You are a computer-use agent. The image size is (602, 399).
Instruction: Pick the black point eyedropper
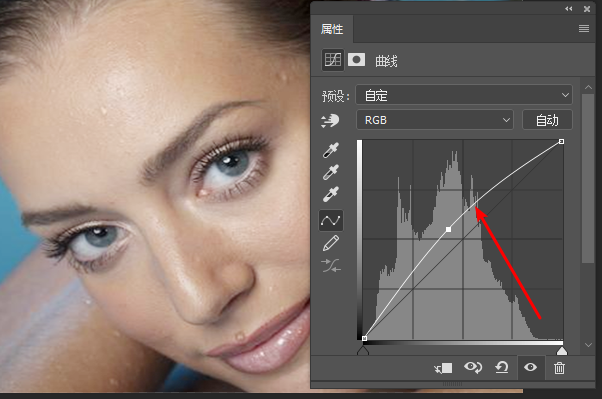[x=331, y=150]
